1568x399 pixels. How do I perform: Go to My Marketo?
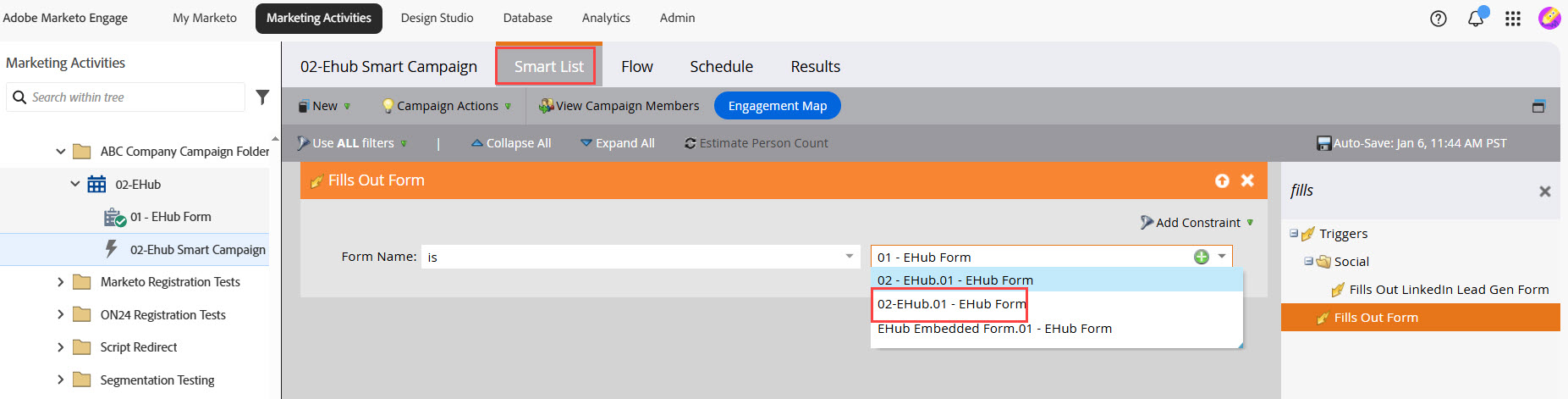click(205, 18)
